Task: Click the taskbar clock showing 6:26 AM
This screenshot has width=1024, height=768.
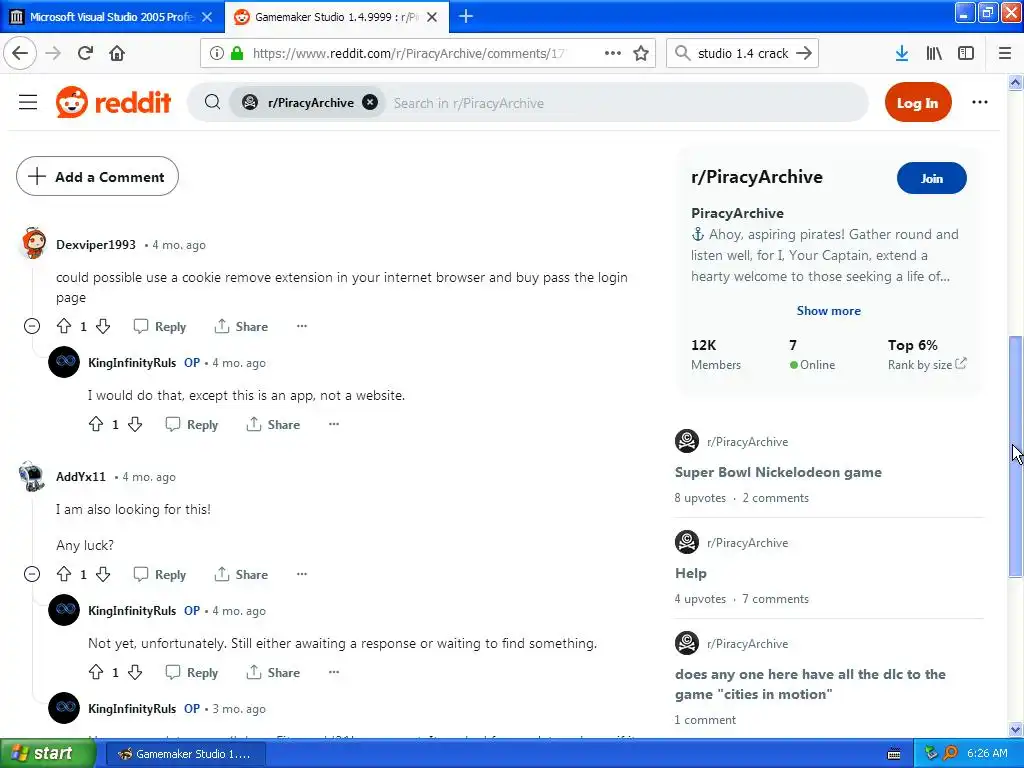Action: click(x=987, y=753)
